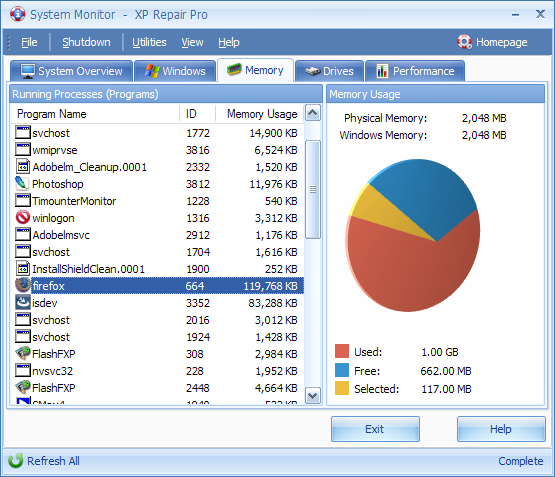Select the Photoshop process name
The width and height of the screenshot is (555, 477).
[58, 184]
